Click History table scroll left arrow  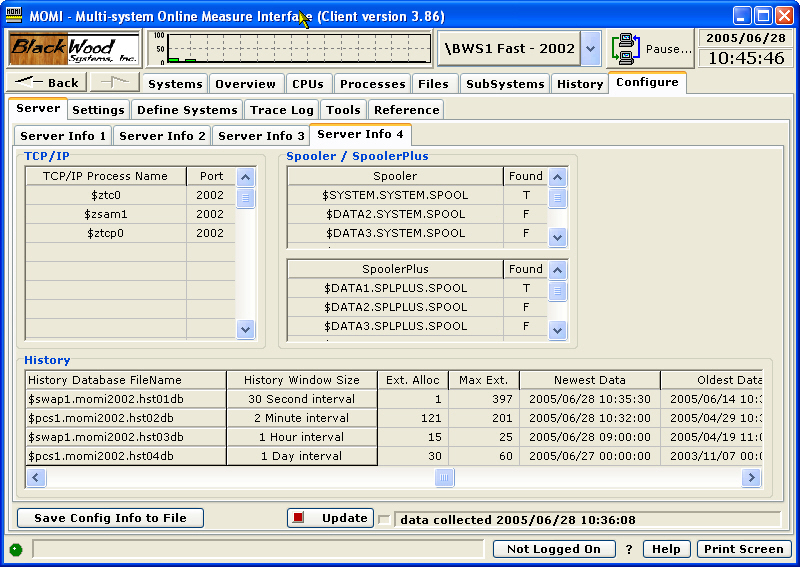[36, 478]
